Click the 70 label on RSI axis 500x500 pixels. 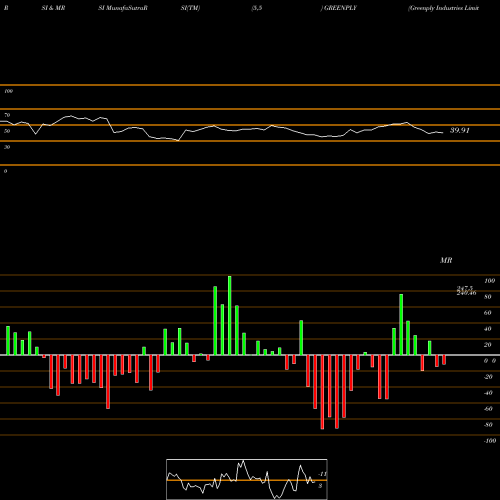(x=7, y=115)
